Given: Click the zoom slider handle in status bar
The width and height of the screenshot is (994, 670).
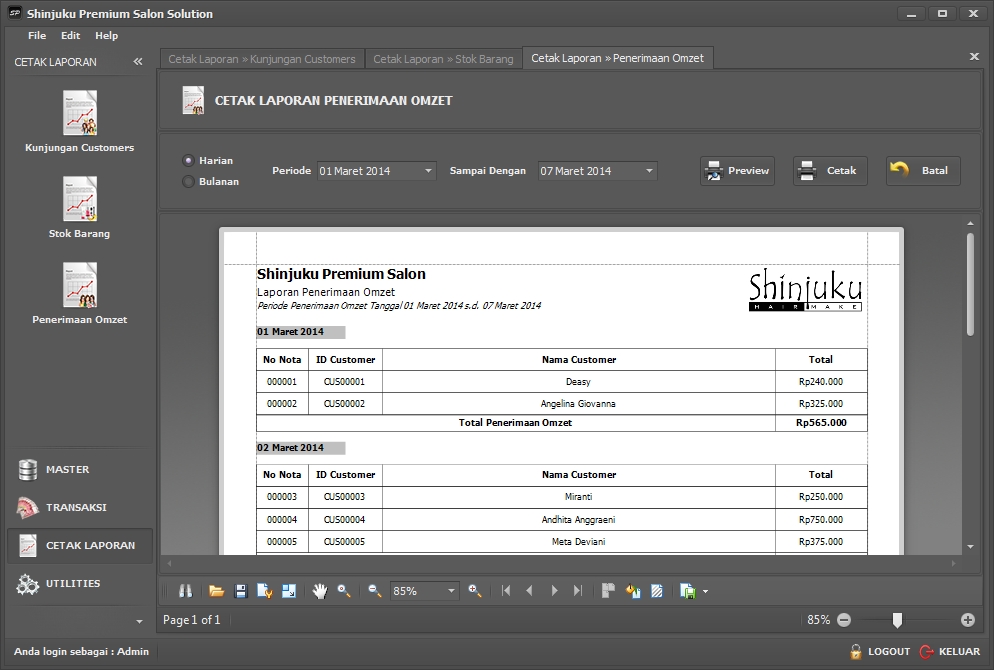Looking at the screenshot, I should click(x=897, y=620).
